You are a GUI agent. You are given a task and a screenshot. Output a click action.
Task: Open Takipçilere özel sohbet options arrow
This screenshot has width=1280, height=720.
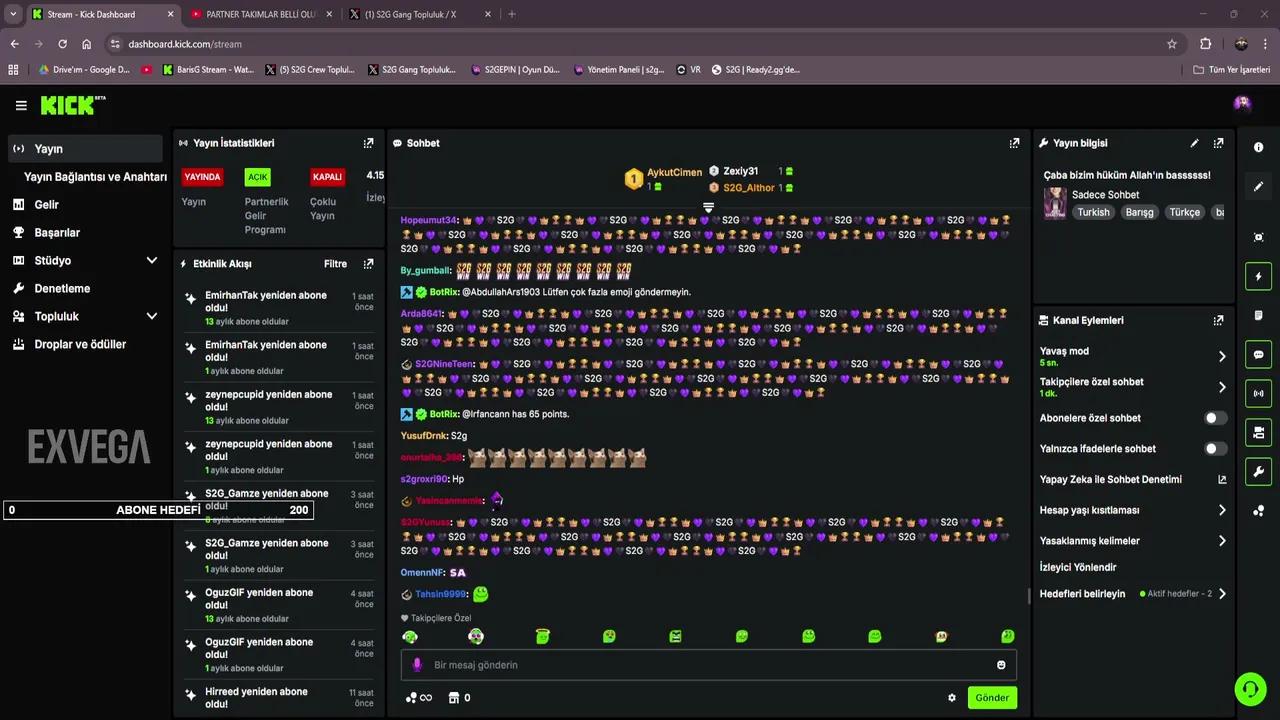(1221, 387)
